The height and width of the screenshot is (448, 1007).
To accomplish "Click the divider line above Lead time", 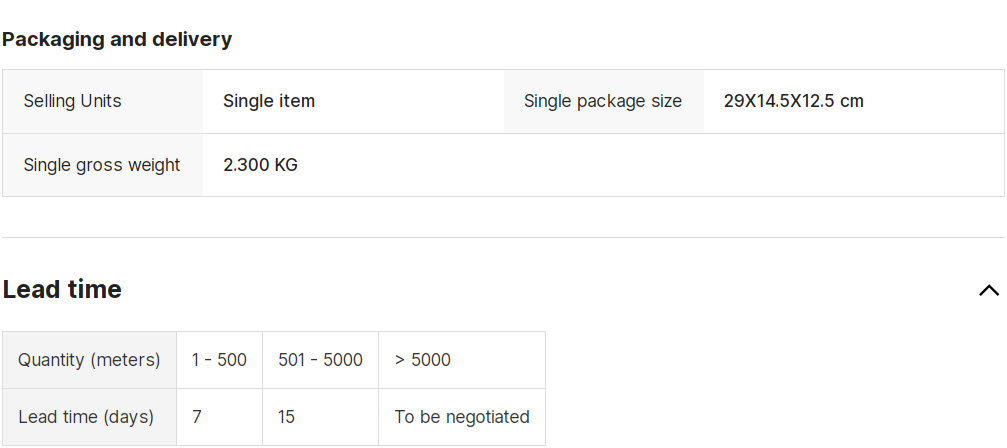I will click(504, 237).
